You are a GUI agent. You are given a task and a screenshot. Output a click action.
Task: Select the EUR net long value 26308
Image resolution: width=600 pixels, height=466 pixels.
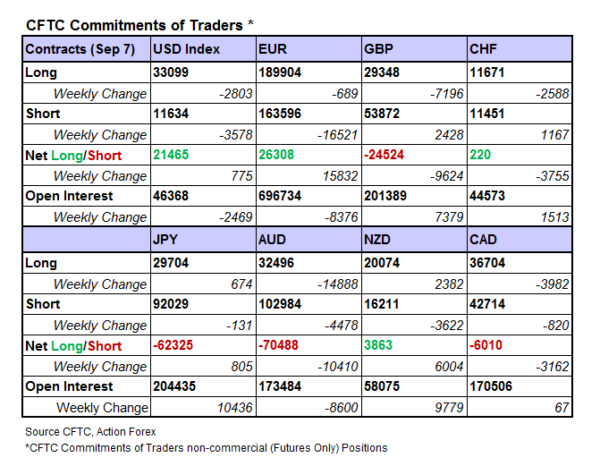tap(277, 156)
